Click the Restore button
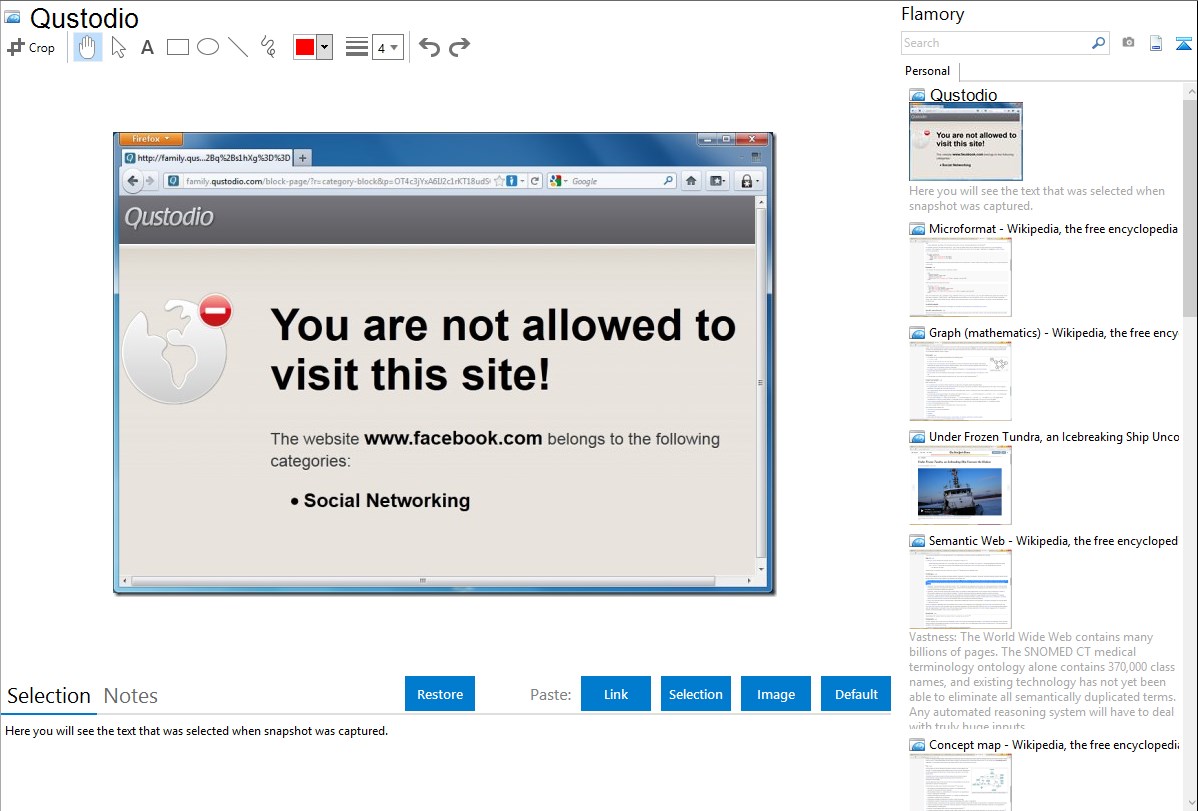This screenshot has height=811, width=1198. click(x=440, y=694)
